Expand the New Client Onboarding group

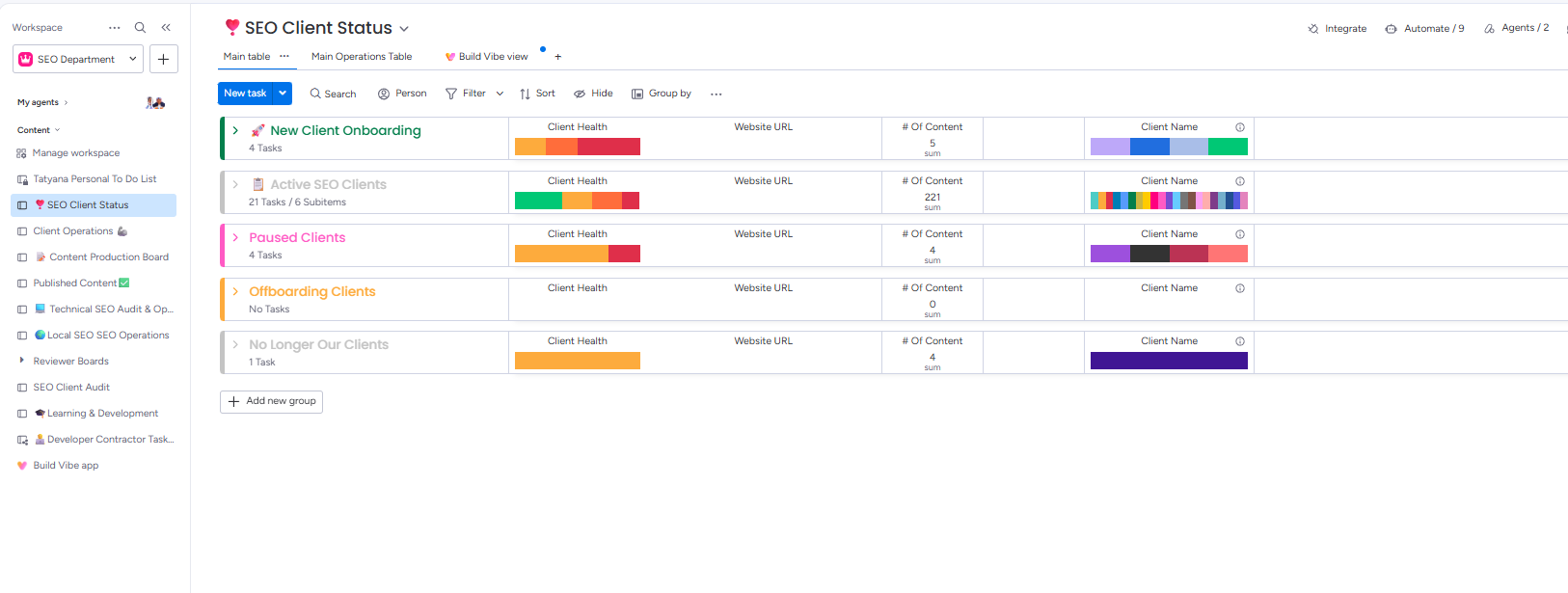coord(235,130)
